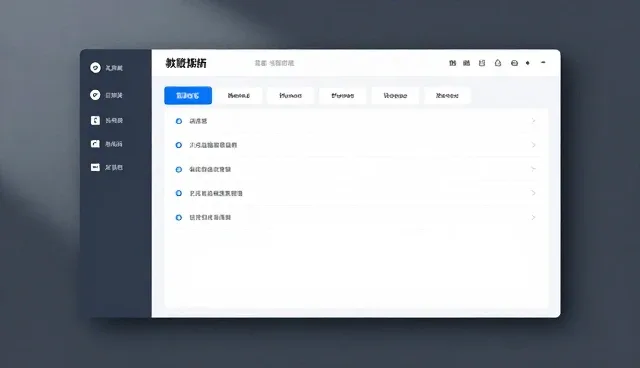Switch to the third tab in the tab row
640x368 pixels.
290,95
